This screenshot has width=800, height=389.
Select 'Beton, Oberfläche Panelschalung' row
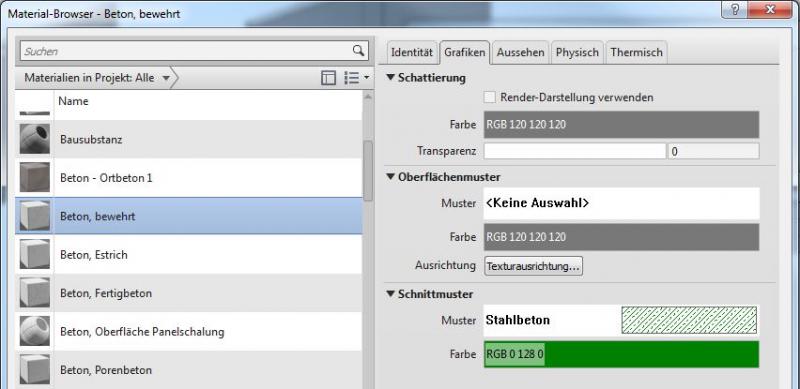(189, 331)
